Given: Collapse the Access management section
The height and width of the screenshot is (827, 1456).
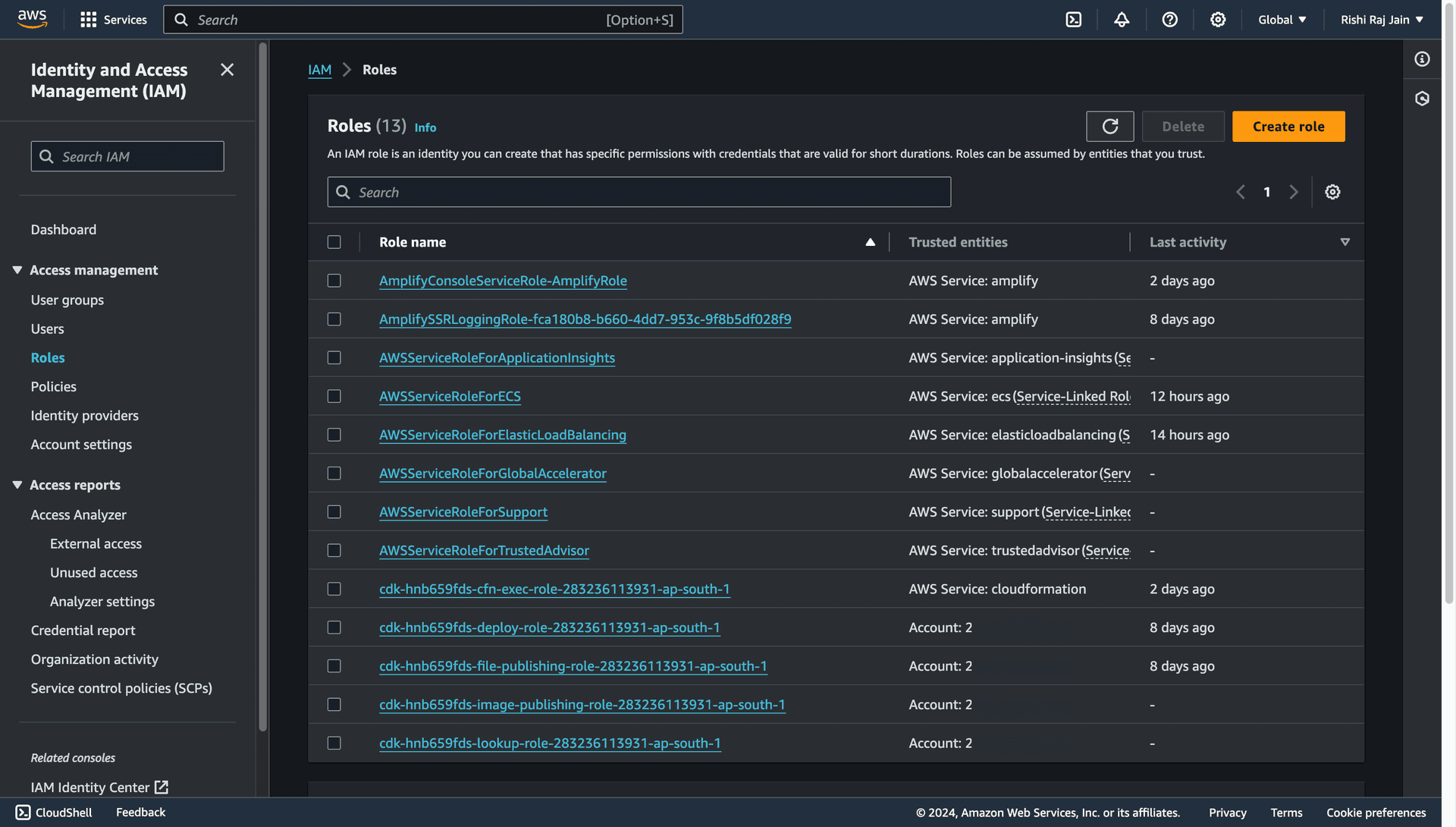Looking at the screenshot, I should pyautogui.click(x=17, y=270).
